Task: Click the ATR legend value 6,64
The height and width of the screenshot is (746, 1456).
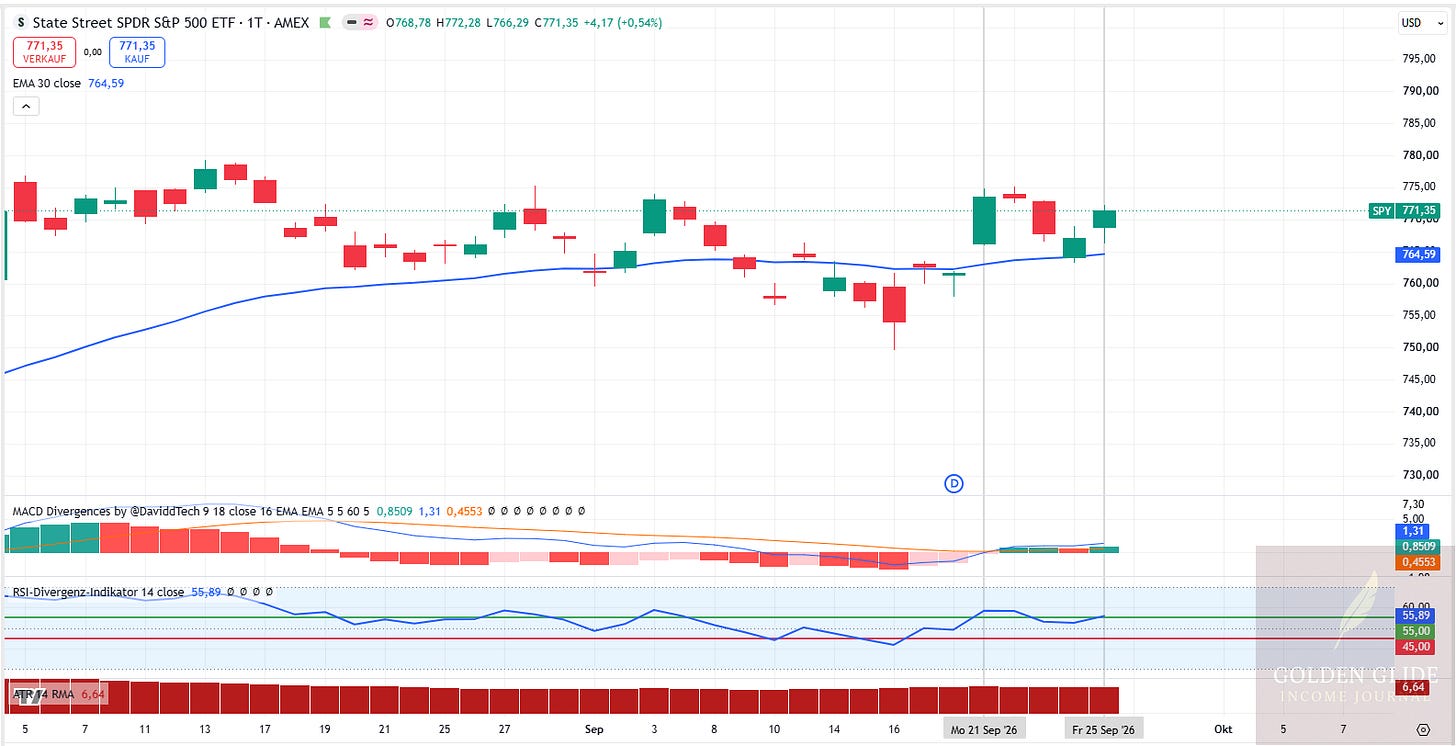Action: click(x=93, y=694)
